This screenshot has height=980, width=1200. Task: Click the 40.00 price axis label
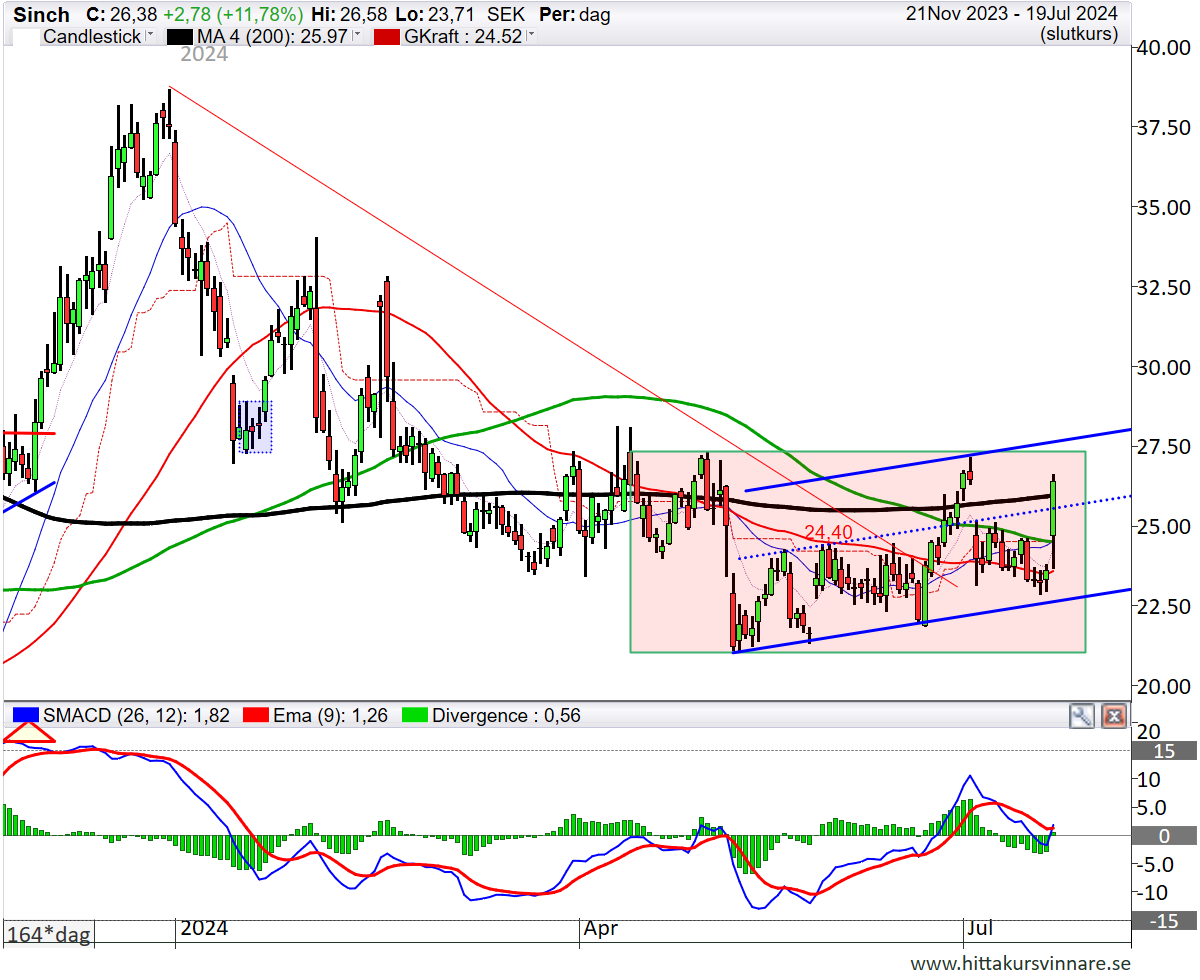click(x=1163, y=47)
